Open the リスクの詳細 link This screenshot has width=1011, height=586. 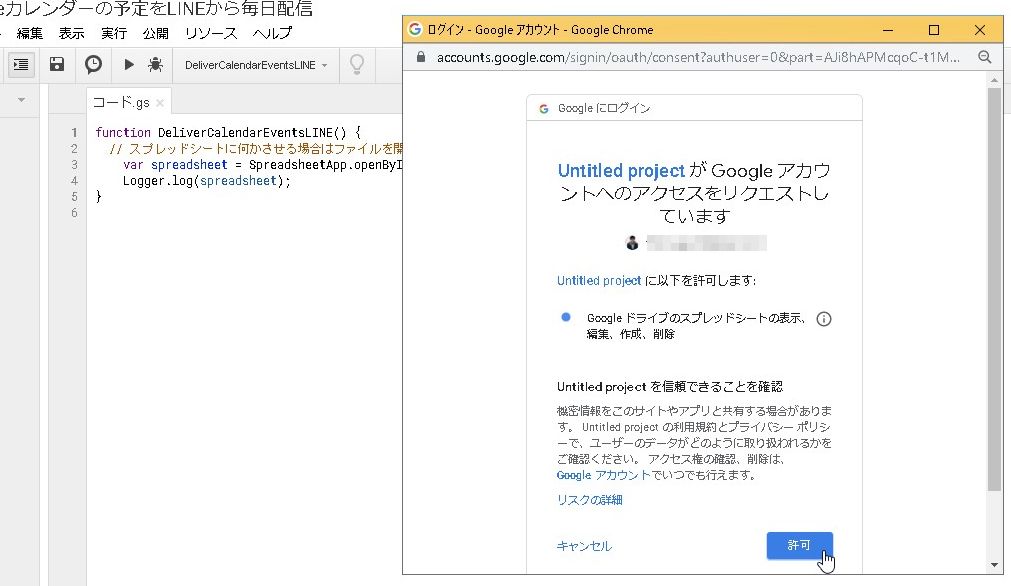point(590,500)
